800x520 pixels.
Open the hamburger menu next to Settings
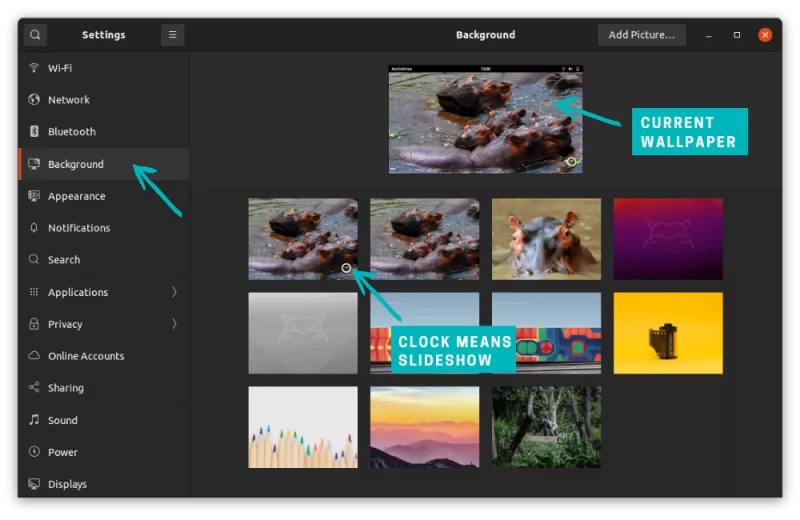(x=172, y=35)
